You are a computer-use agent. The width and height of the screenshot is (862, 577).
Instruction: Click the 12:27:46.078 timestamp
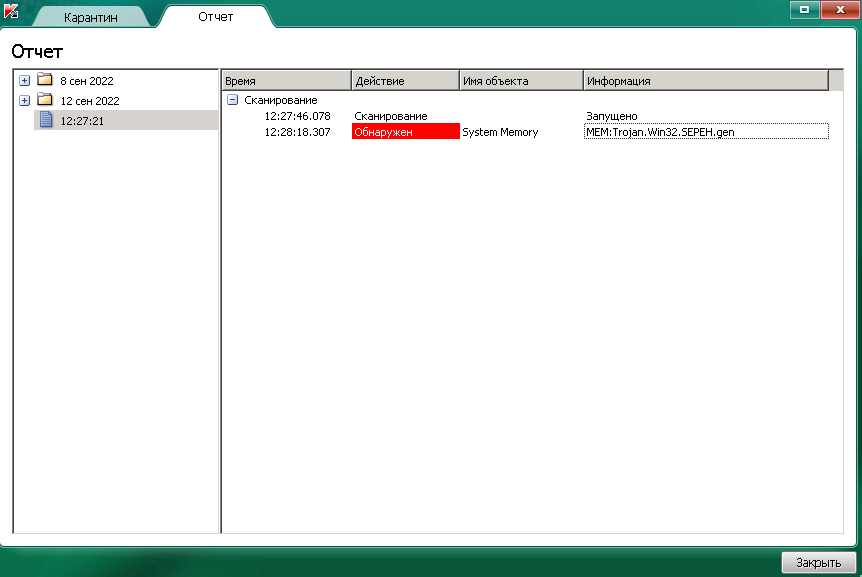[x=297, y=116]
